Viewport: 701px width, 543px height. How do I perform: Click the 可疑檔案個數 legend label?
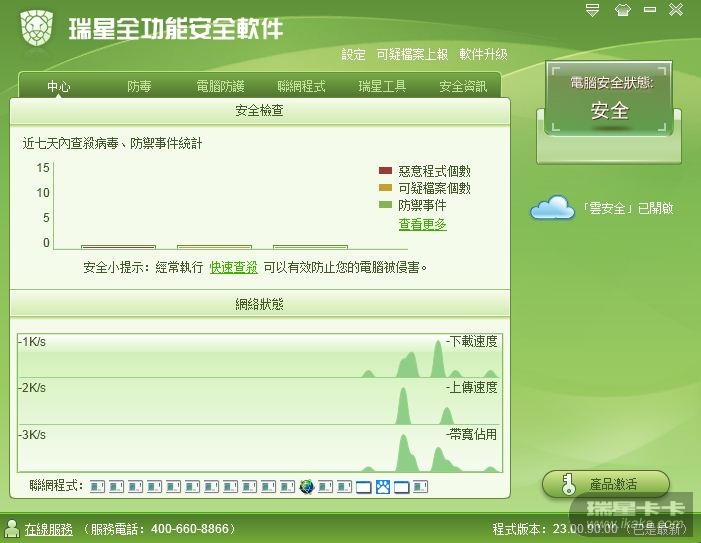point(435,188)
